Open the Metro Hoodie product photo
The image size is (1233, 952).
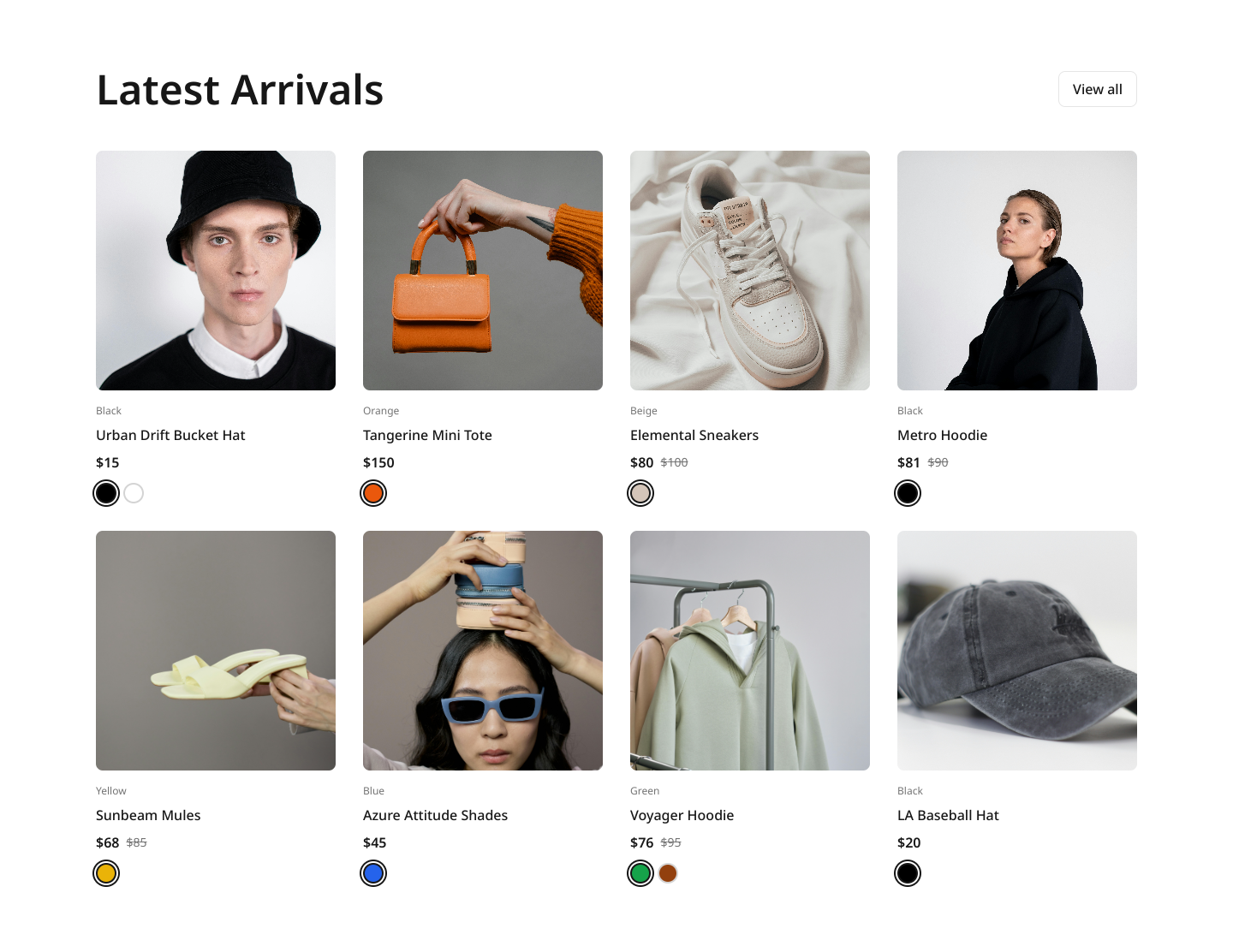point(1017,271)
